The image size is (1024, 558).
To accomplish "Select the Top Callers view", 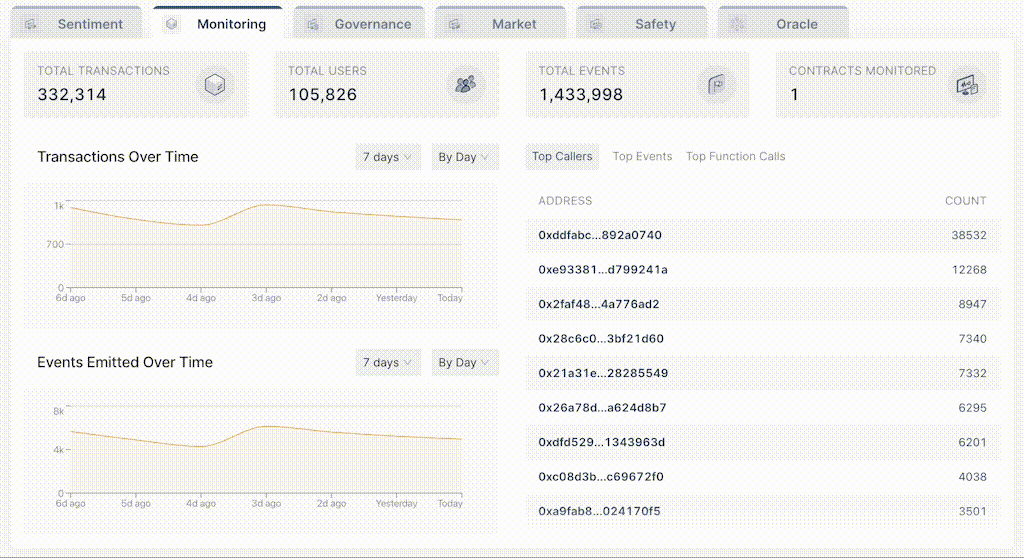I will point(562,156).
